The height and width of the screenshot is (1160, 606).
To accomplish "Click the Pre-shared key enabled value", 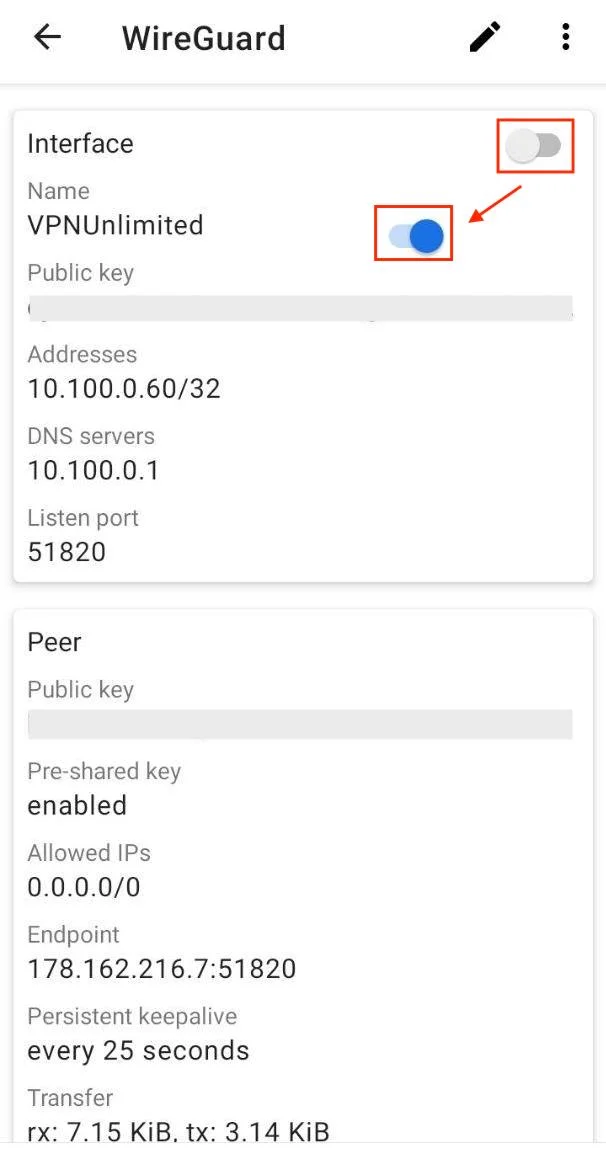I will [77, 805].
